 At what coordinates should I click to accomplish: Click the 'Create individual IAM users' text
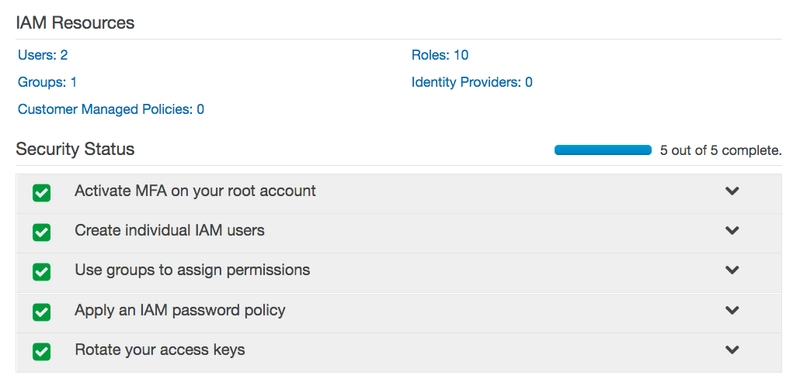(169, 230)
